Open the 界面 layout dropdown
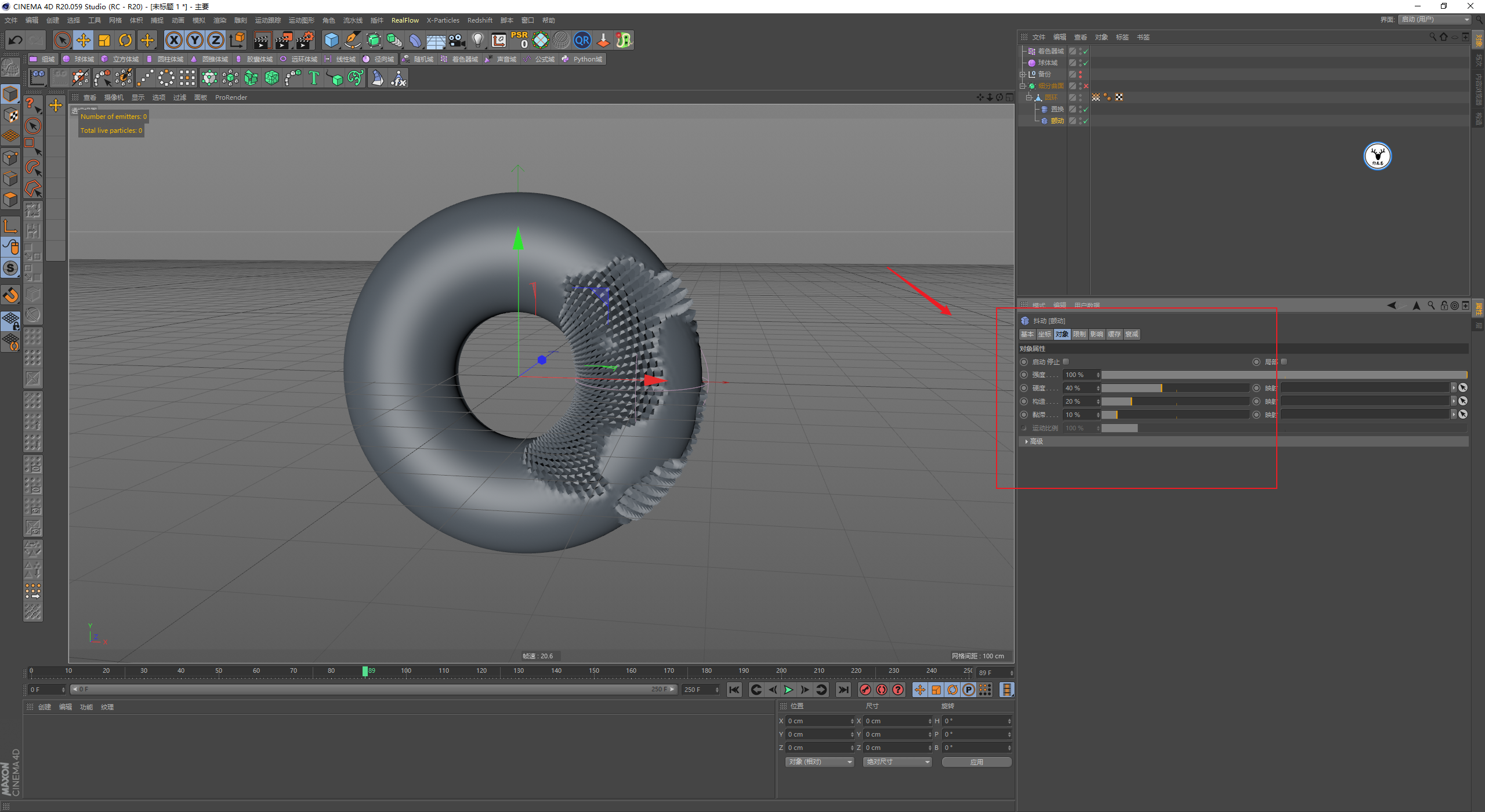The width and height of the screenshot is (1485, 812). pos(1435,20)
